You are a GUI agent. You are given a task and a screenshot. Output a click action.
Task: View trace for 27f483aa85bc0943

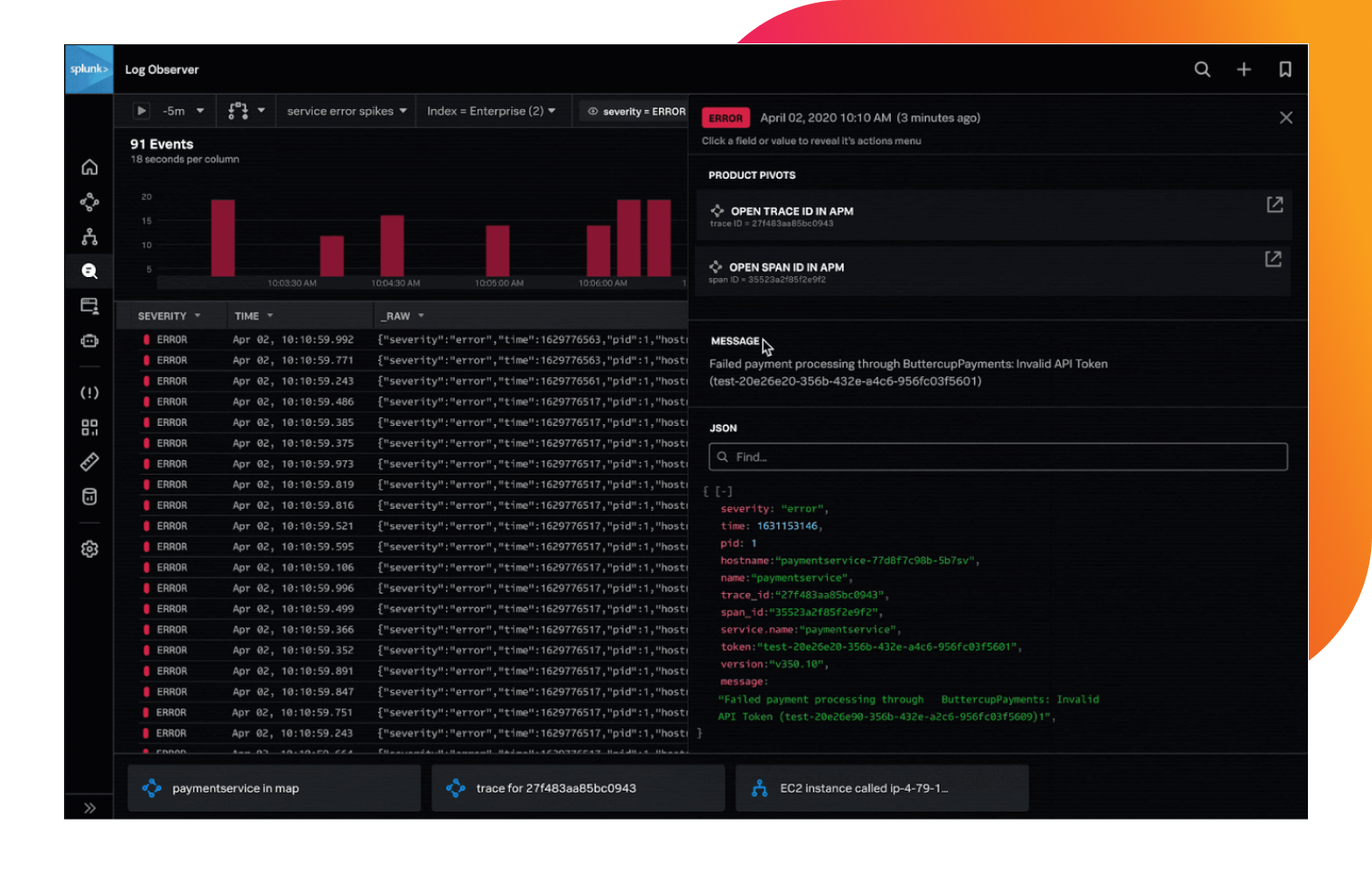coord(577,787)
